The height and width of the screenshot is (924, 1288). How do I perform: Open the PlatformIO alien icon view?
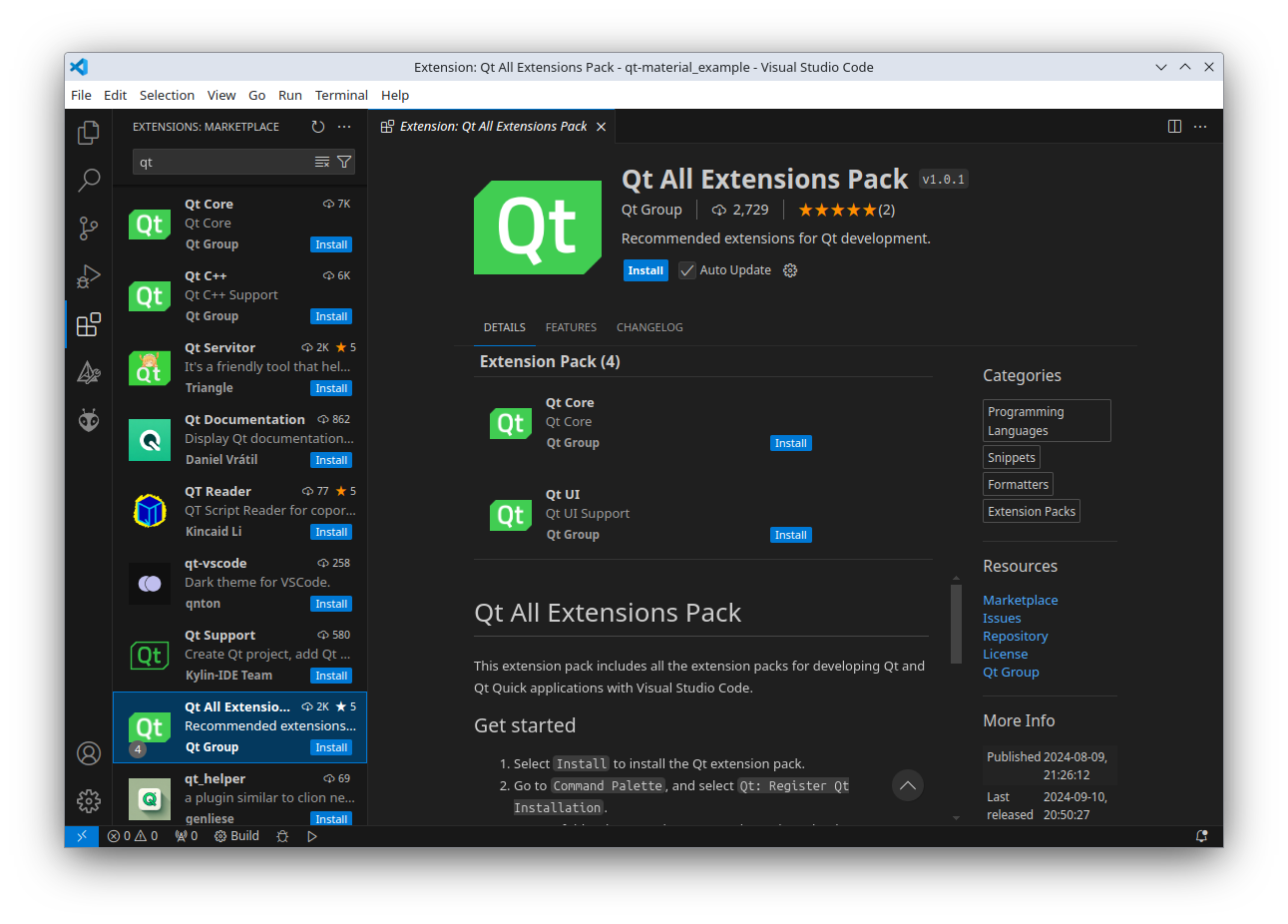pos(89,420)
